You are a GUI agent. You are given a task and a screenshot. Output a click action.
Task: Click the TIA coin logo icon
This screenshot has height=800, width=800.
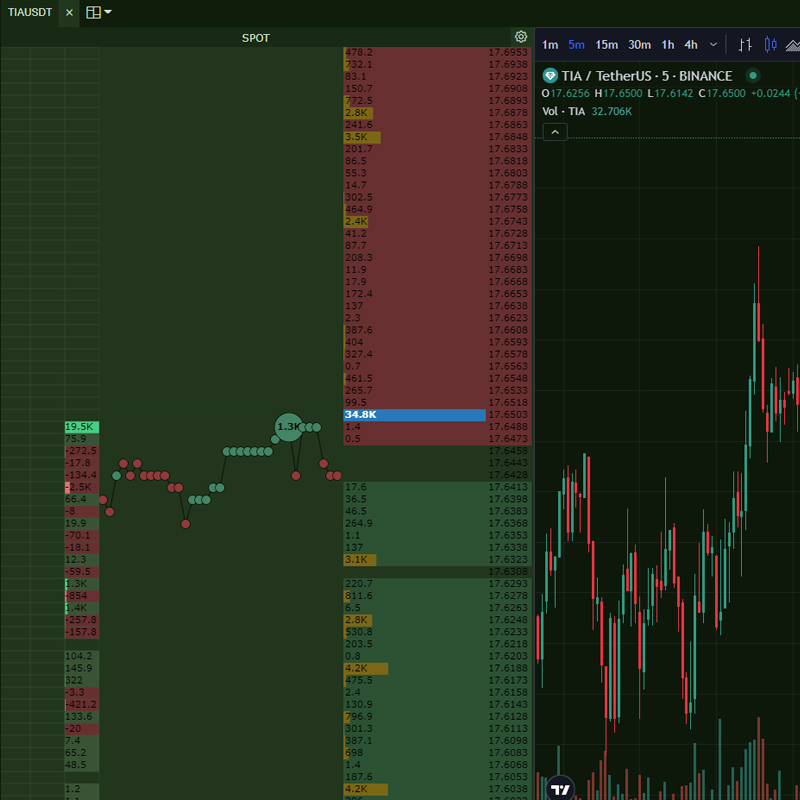click(x=549, y=76)
